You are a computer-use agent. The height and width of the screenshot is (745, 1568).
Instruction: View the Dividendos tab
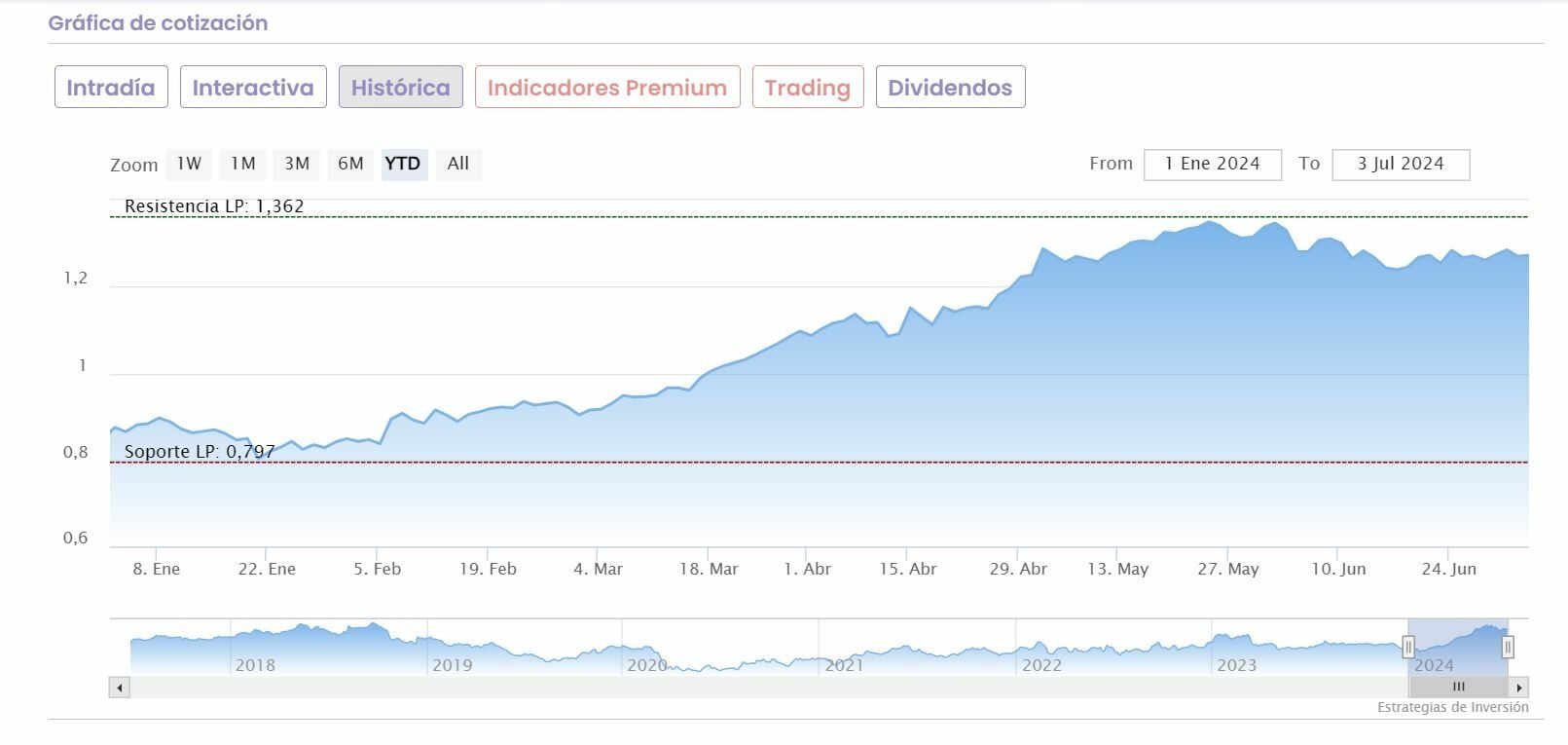950,88
